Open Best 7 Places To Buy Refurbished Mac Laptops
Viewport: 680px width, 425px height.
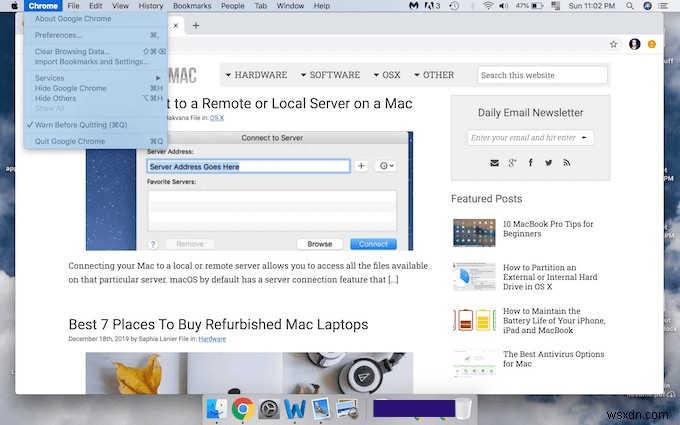pyautogui.click(x=218, y=324)
